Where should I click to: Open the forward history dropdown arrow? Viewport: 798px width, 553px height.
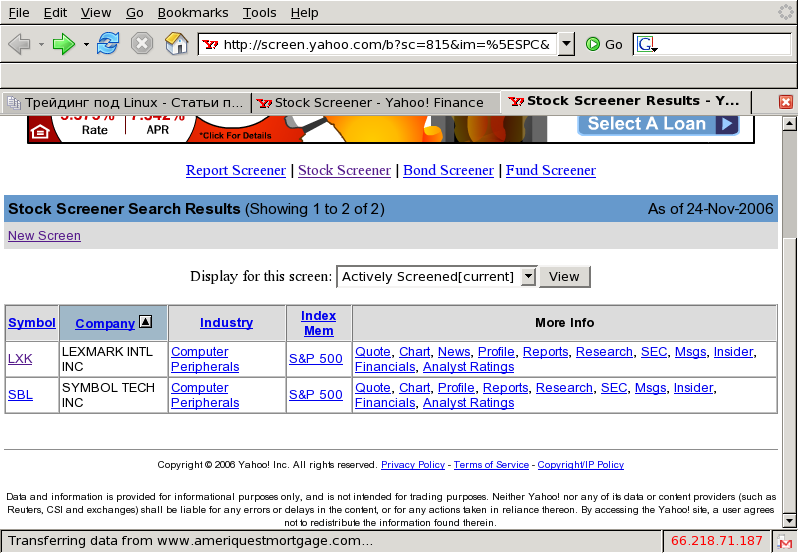pyautogui.click(x=86, y=45)
